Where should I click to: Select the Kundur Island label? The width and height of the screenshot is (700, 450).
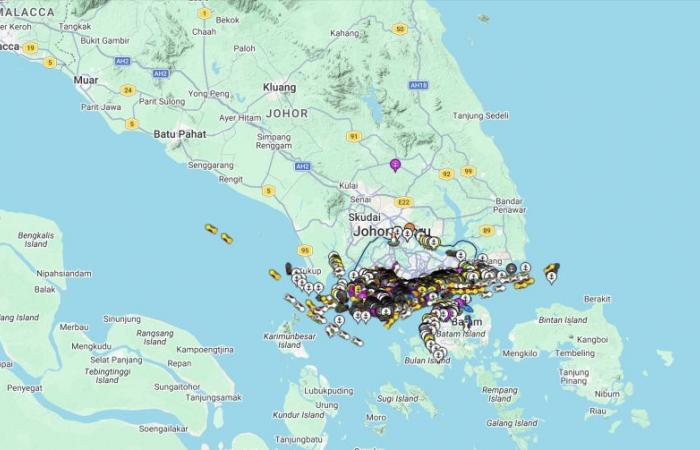[x=299, y=415]
